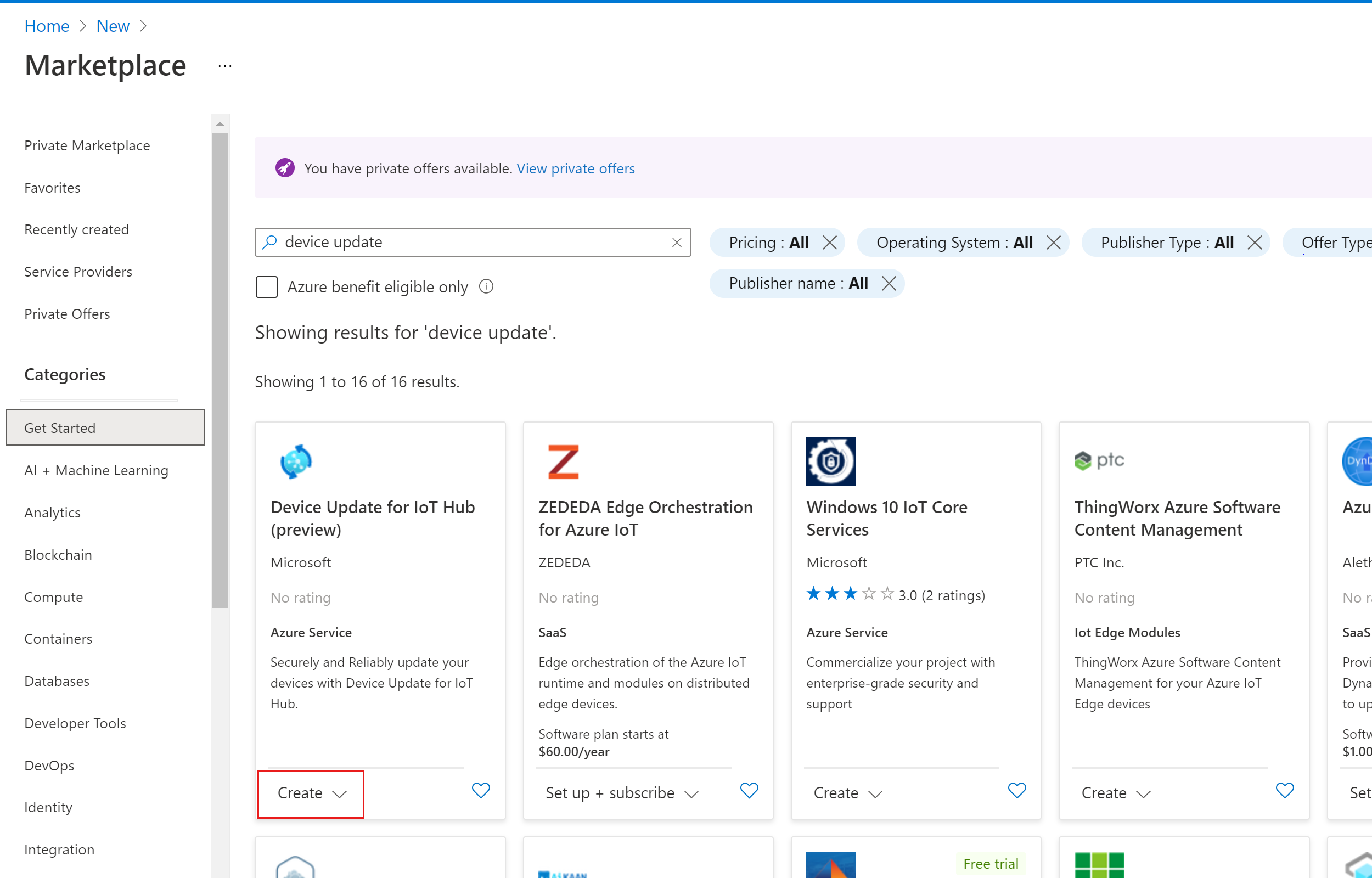
Task: Open AI + Machine Learning category
Action: click(x=97, y=470)
